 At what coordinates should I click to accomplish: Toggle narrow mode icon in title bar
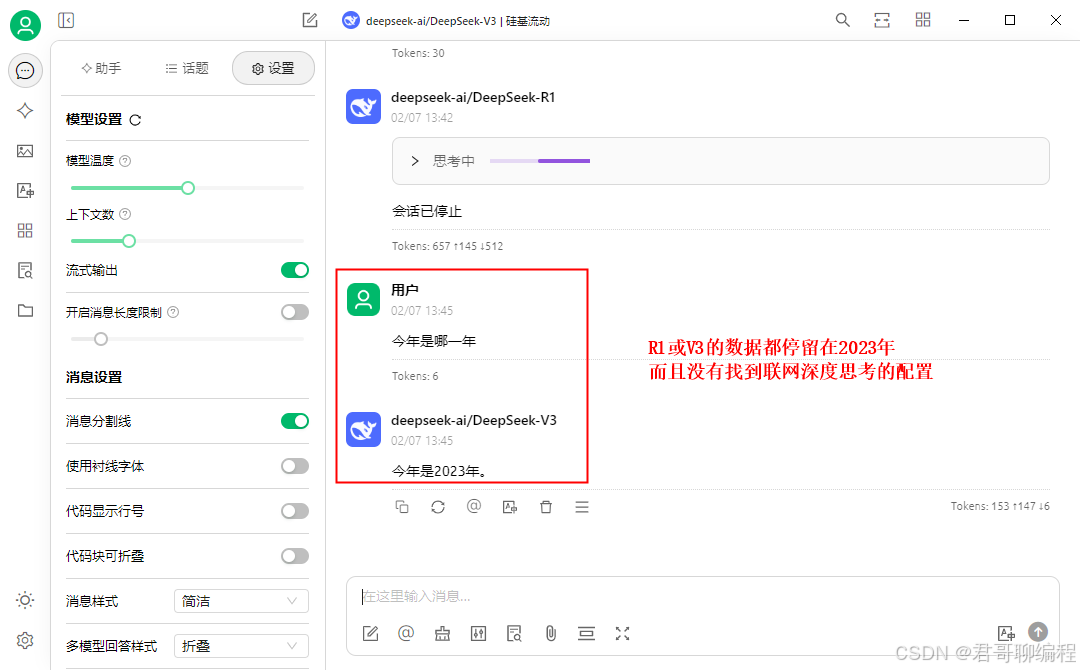click(882, 20)
